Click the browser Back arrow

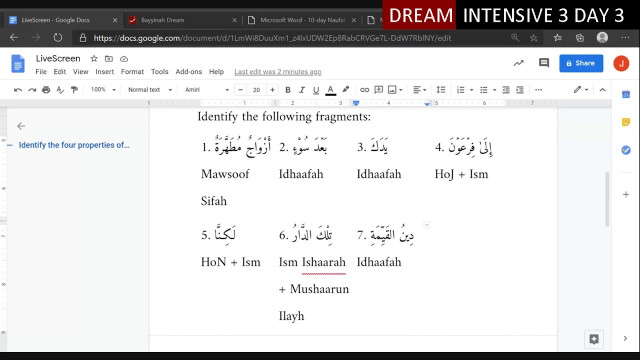pyautogui.click(x=14, y=38)
